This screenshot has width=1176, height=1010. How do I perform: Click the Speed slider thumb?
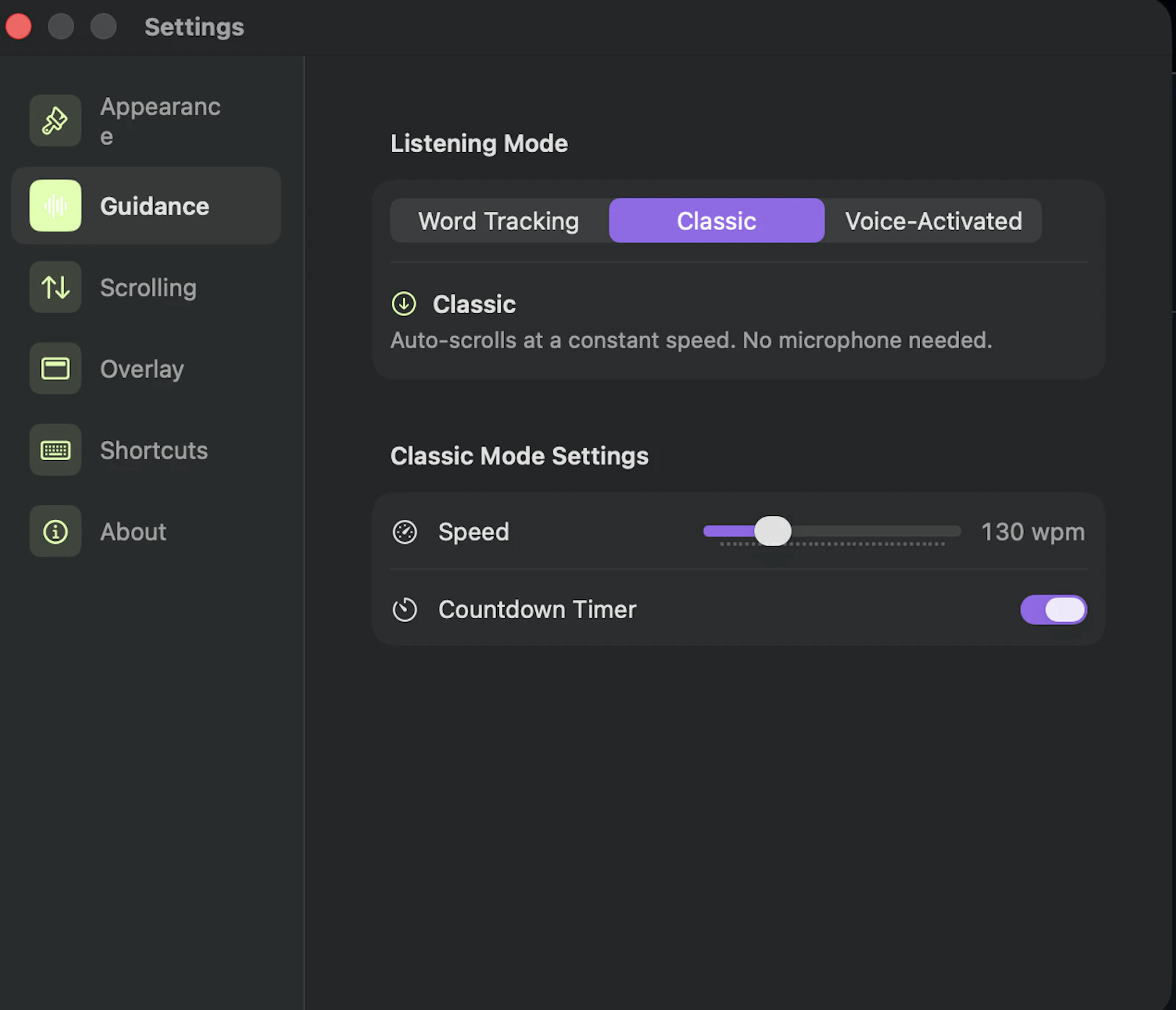tap(772, 531)
